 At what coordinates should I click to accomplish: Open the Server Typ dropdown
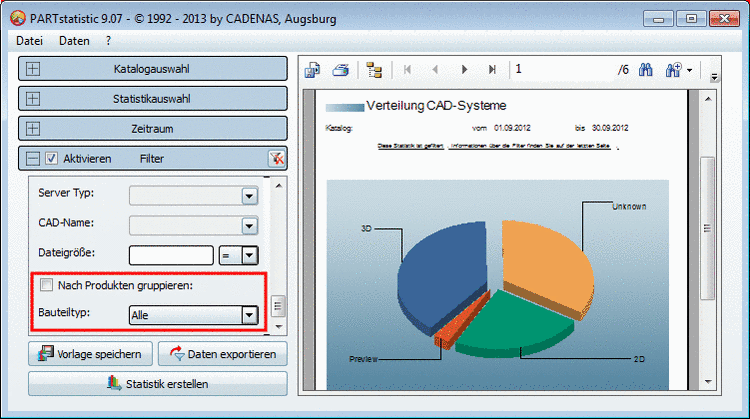[249, 196]
